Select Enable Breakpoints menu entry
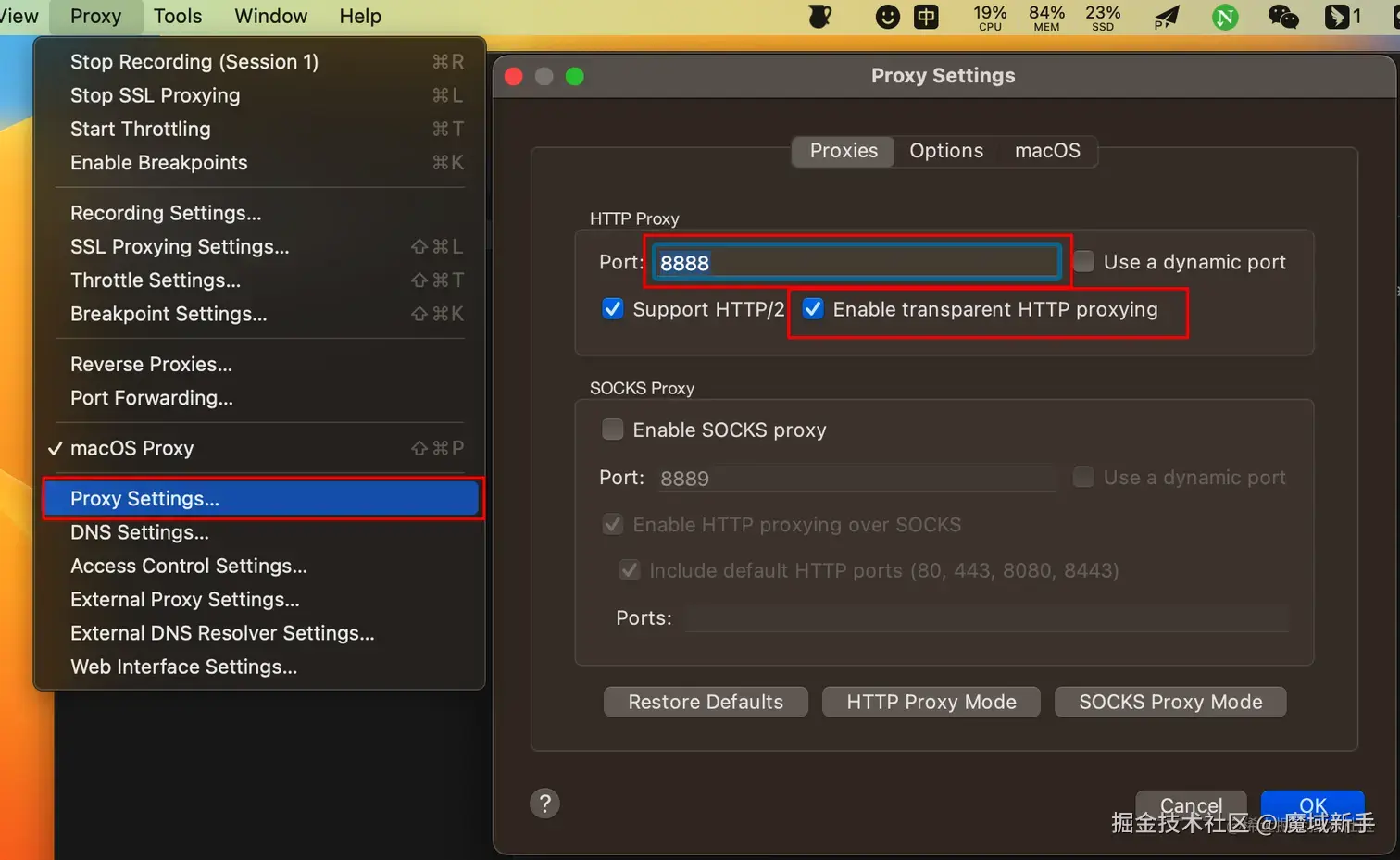The width and height of the screenshot is (1400, 860). click(260, 163)
